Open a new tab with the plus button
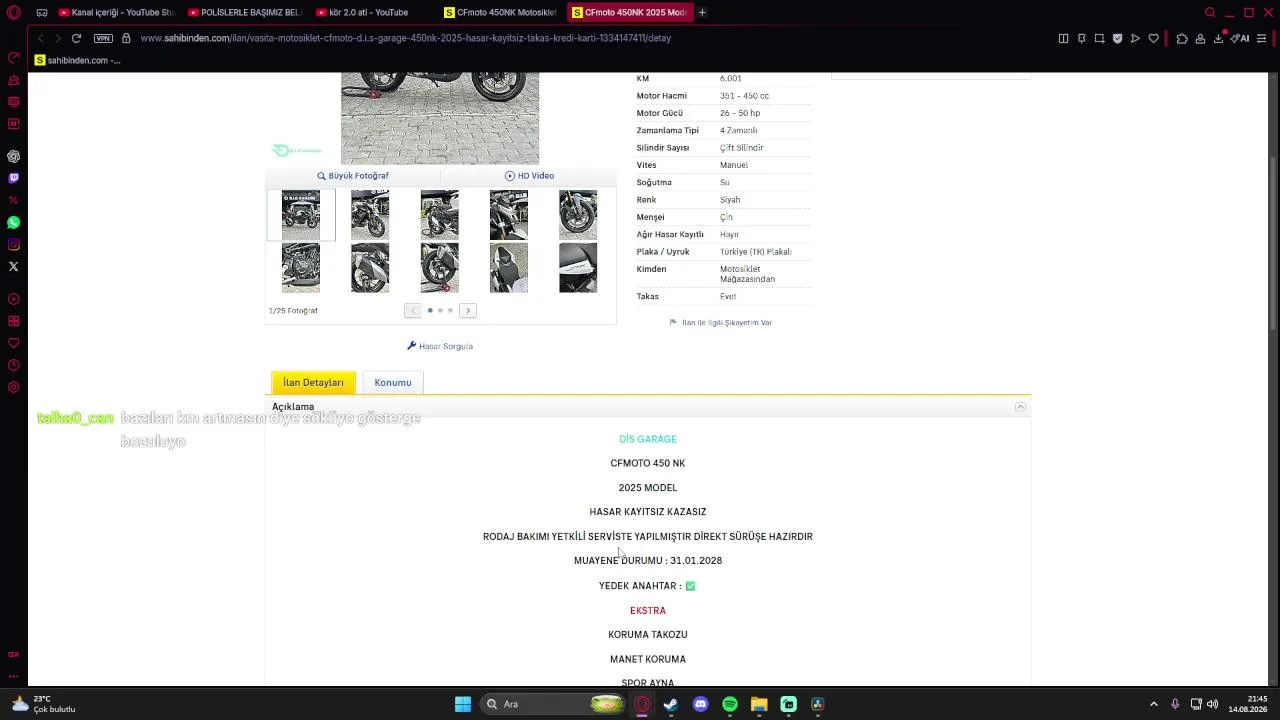1280x720 pixels. (x=702, y=12)
